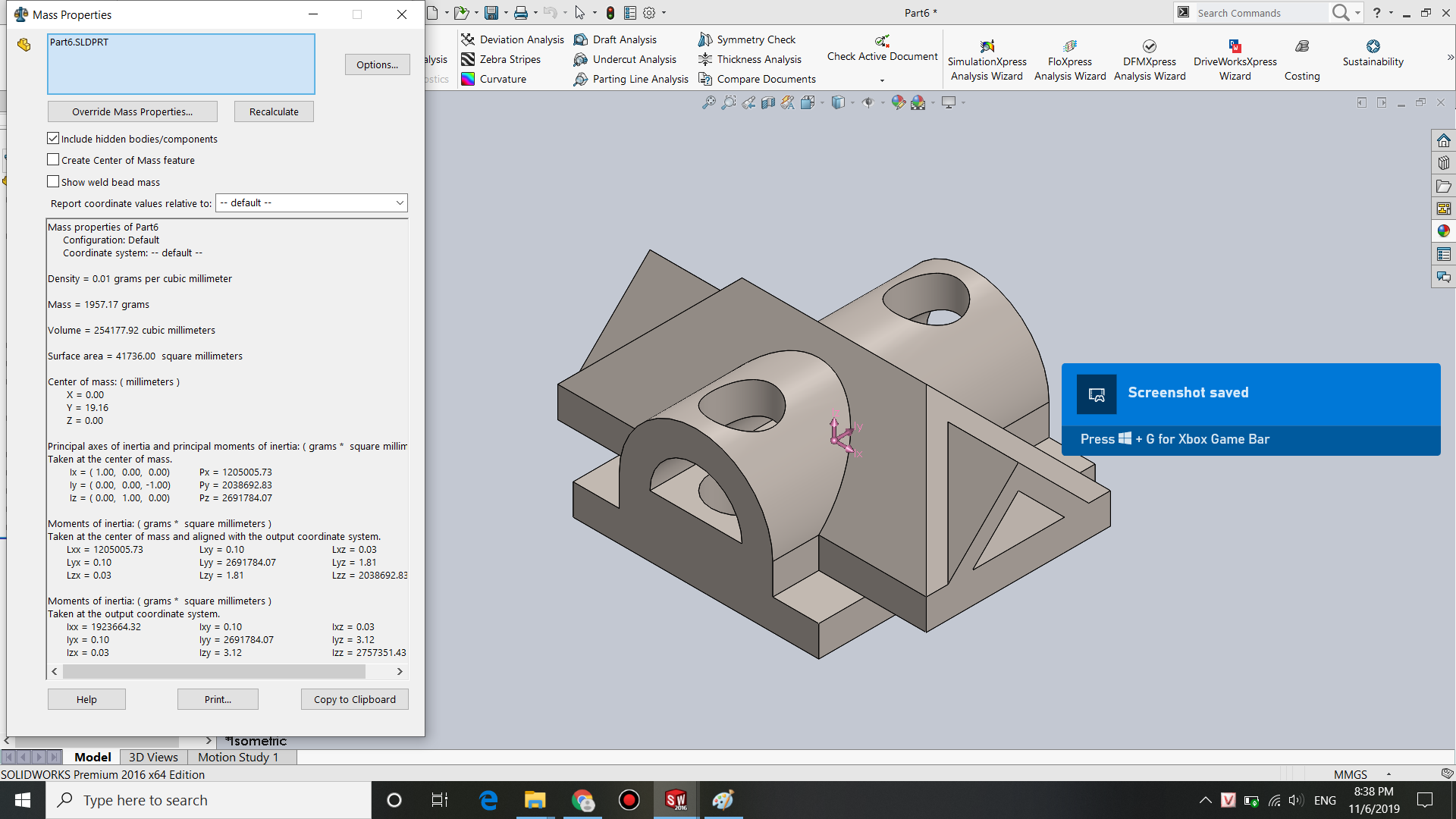This screenshot has width=1456, height=819.
Task: Open the Costing tool
Action: (x=1302, y=60)
